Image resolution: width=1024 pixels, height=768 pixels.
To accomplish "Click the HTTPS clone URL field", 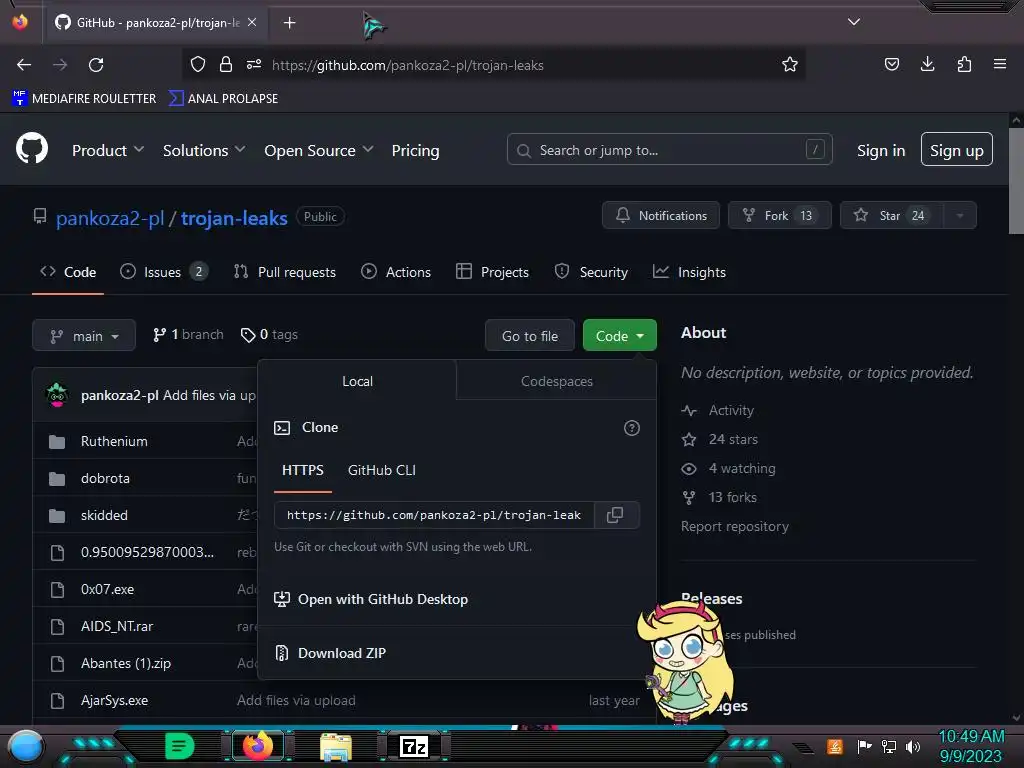I will point(434,515).
